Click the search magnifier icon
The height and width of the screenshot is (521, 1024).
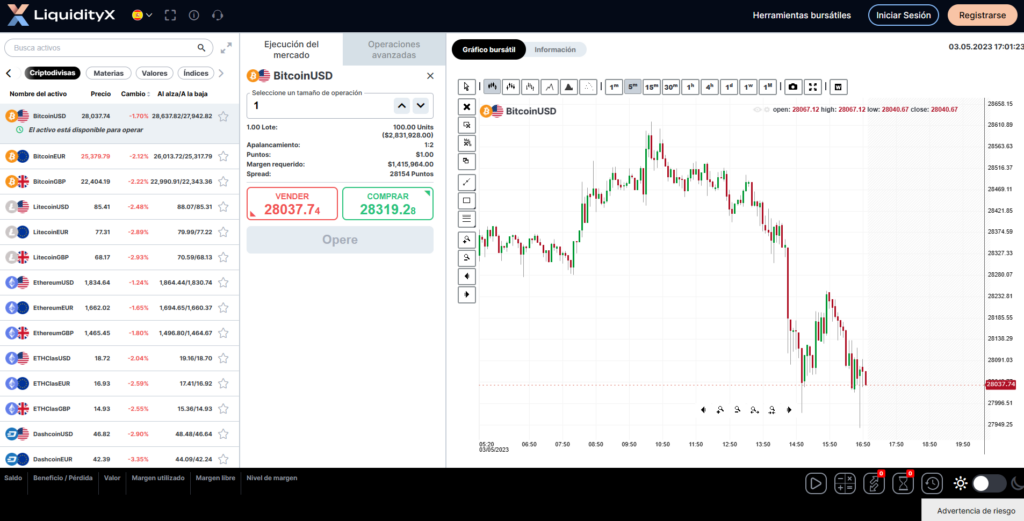click(x=201, y=48)
